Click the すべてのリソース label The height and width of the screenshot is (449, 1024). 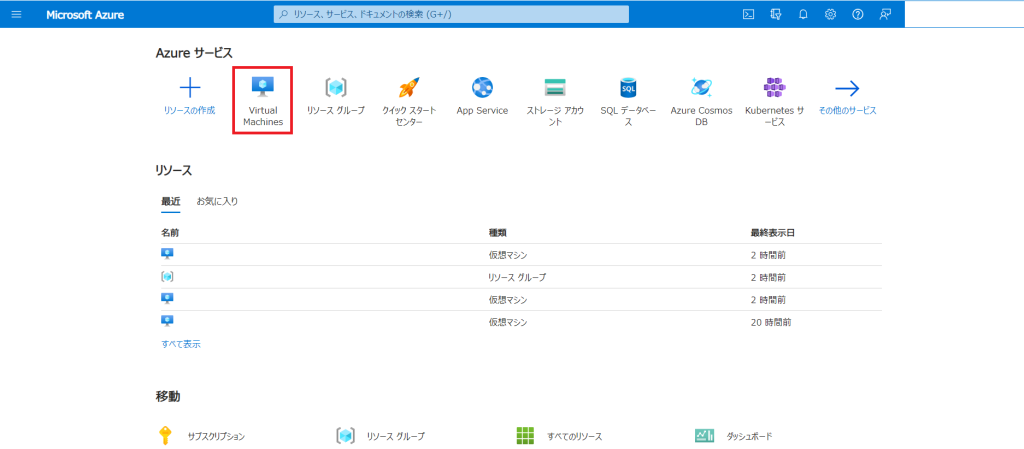tap(575, 437)
